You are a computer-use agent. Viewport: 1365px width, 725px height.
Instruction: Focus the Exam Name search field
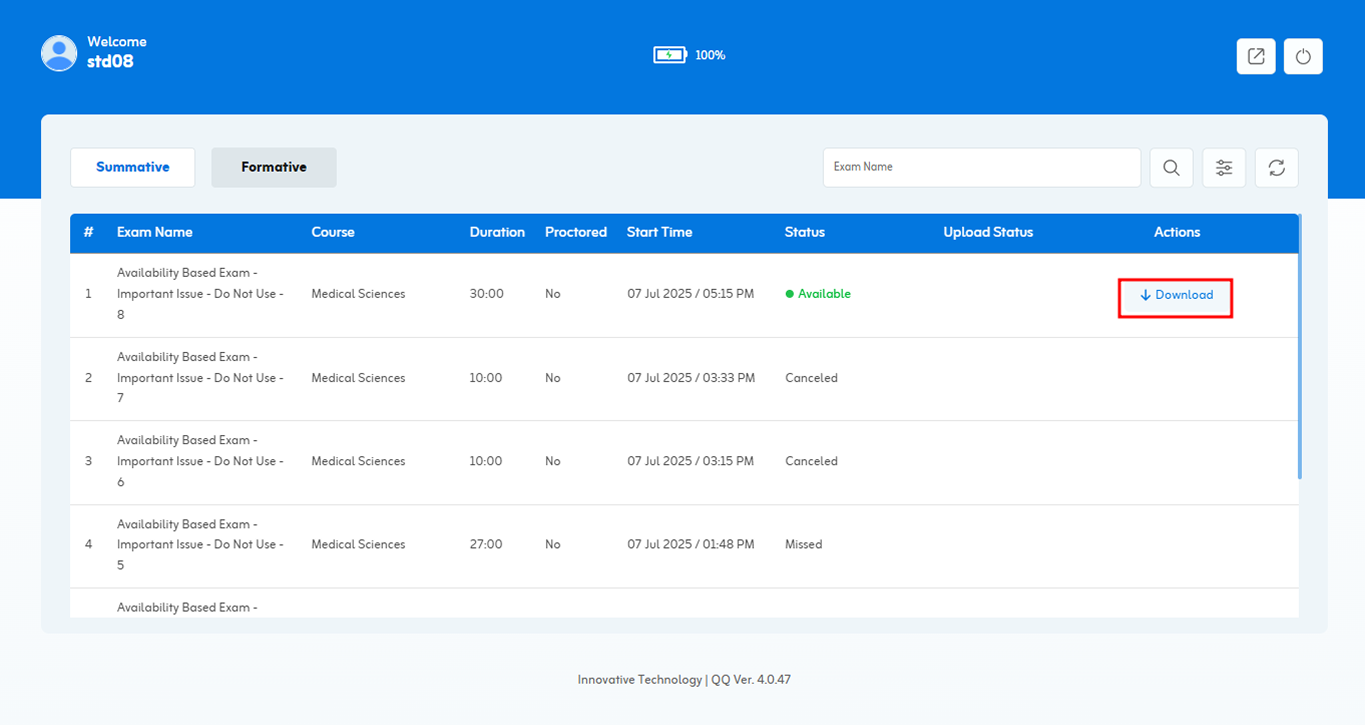click(x=982, y=167)
